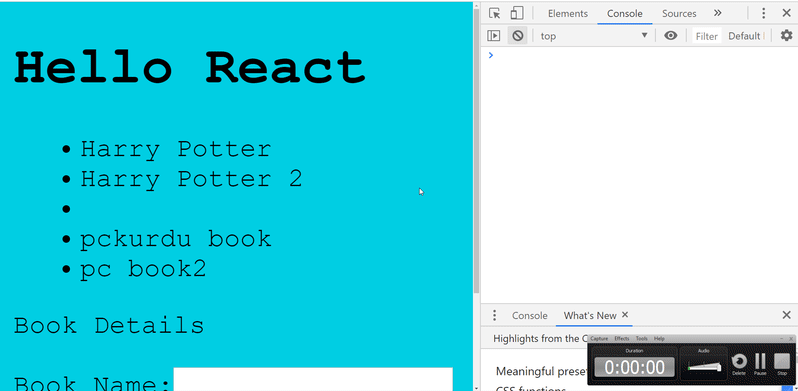
Task: Clear console with the ban icon
Action: [518, 36]
